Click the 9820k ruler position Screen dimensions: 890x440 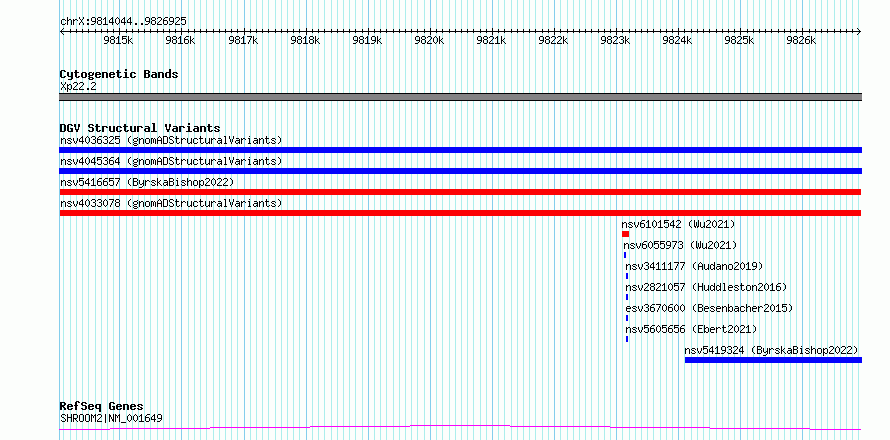[429, 40]
